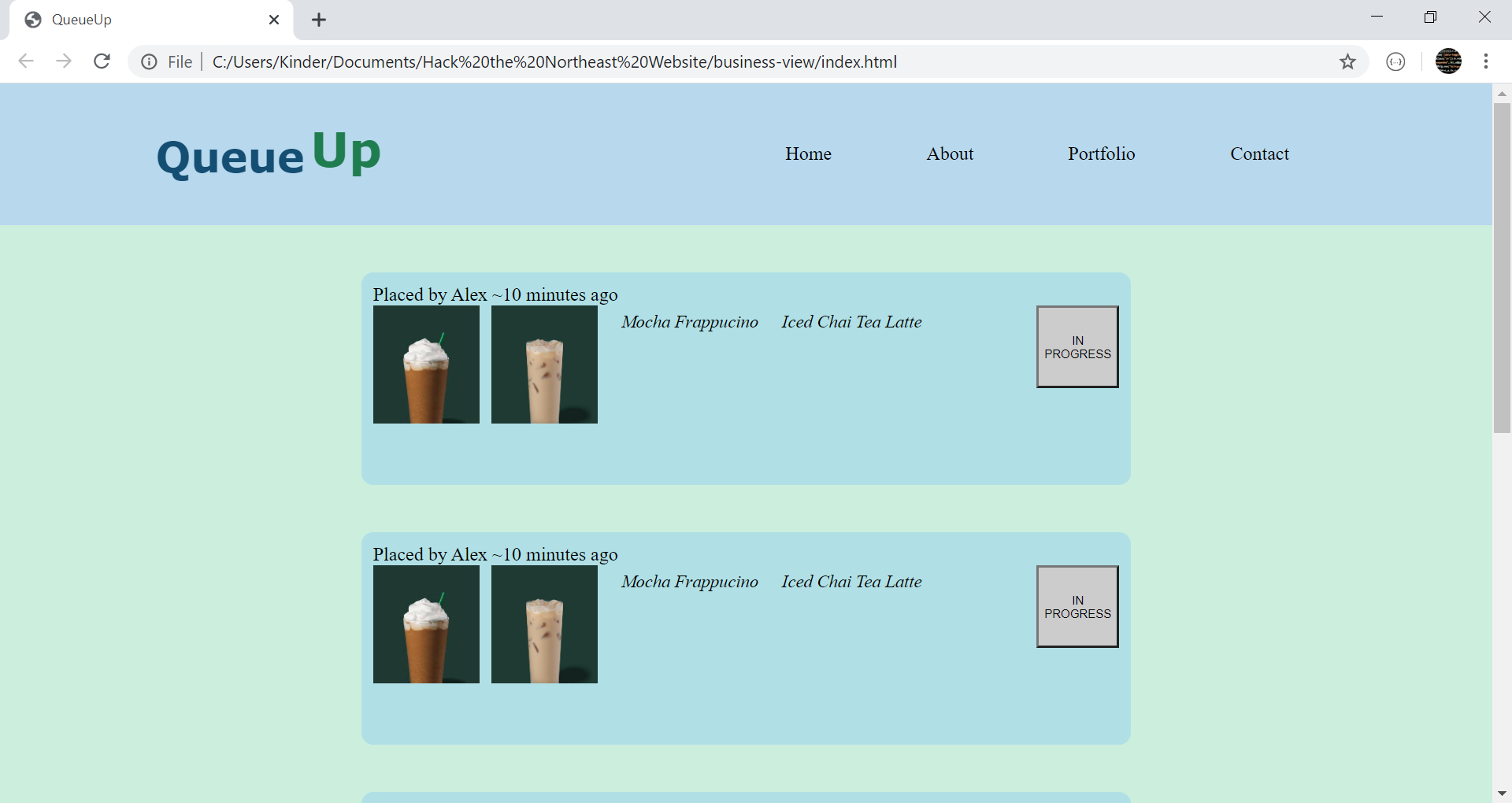1512x803 pixels.
Task: Click the Iced Chai Tea Latte image in the second order
Action: pyautogui.click(x=544, y=624)
